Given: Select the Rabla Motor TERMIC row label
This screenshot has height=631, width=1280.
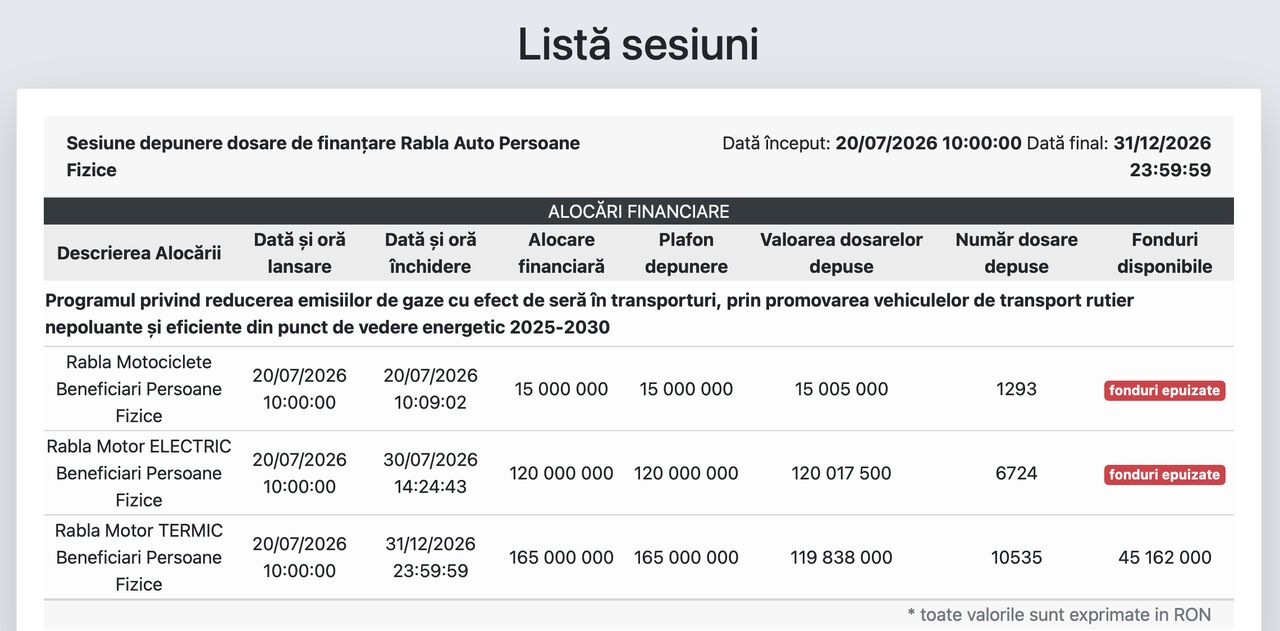Looking at the screenshot, I should [x=139, y=557].
